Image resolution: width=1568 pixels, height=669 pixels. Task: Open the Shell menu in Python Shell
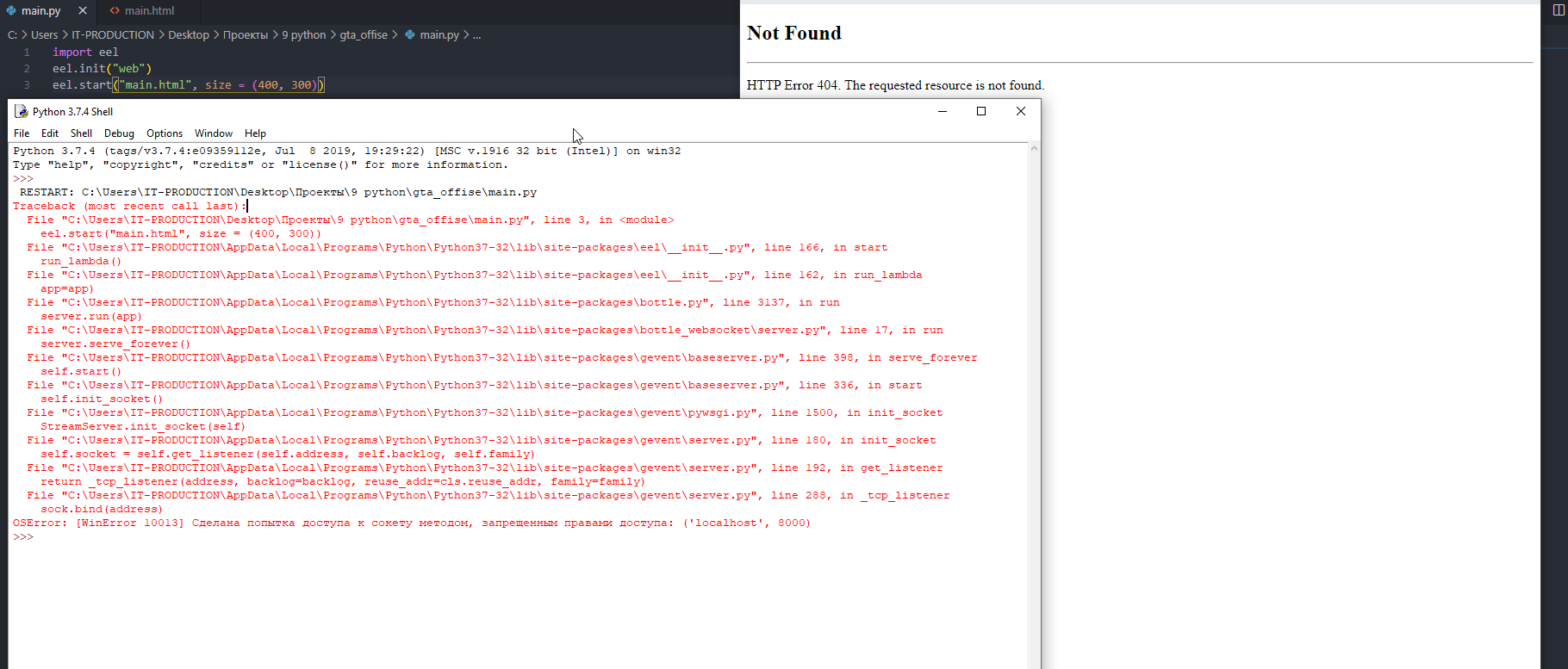81,133
